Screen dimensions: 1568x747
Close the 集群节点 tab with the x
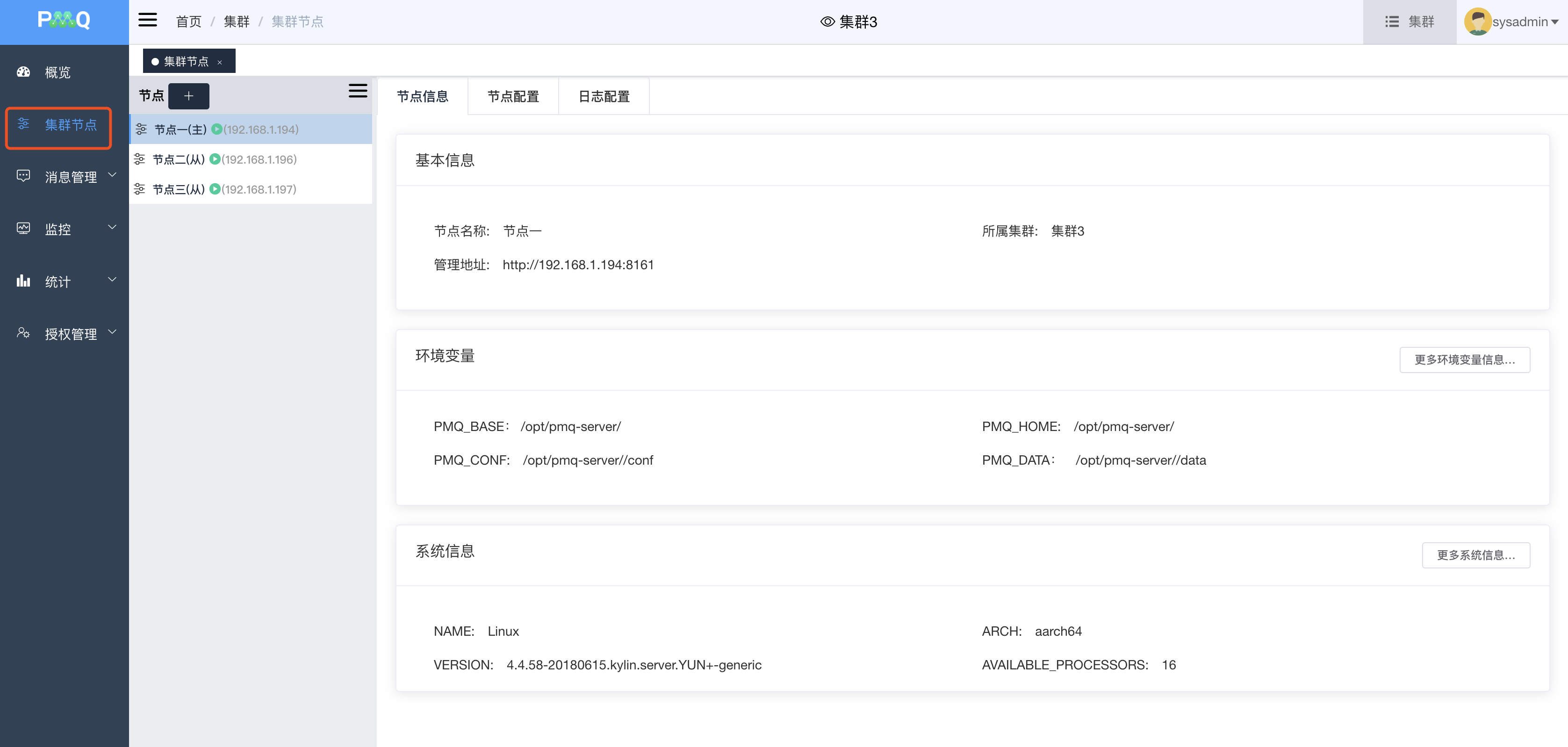[x=220, y=62]
